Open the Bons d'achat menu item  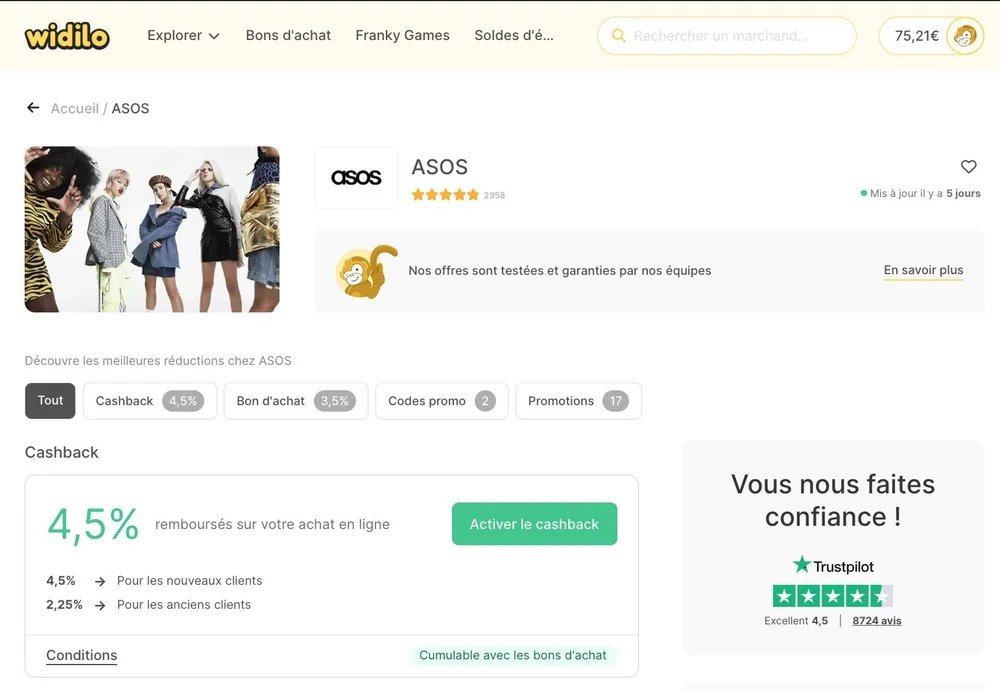click(288, 36)
